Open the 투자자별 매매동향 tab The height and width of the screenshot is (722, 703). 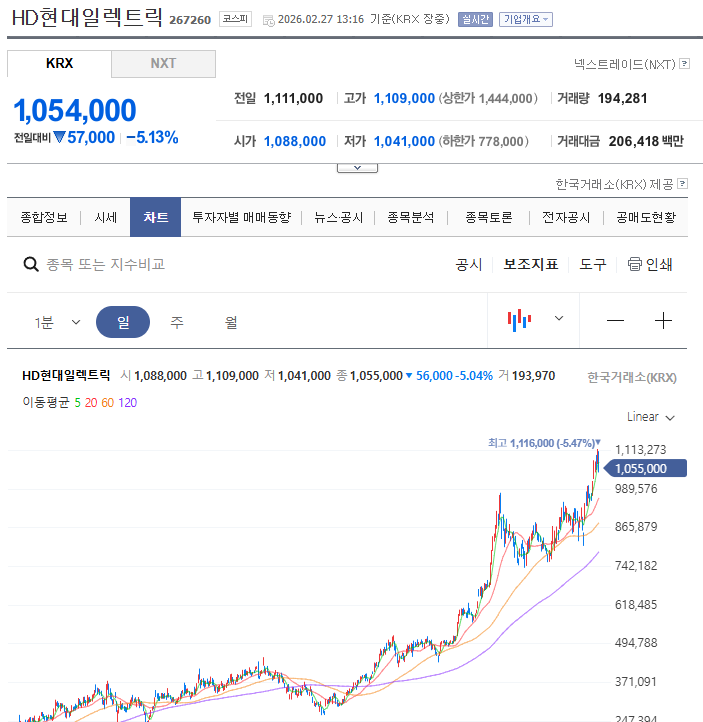242,217
